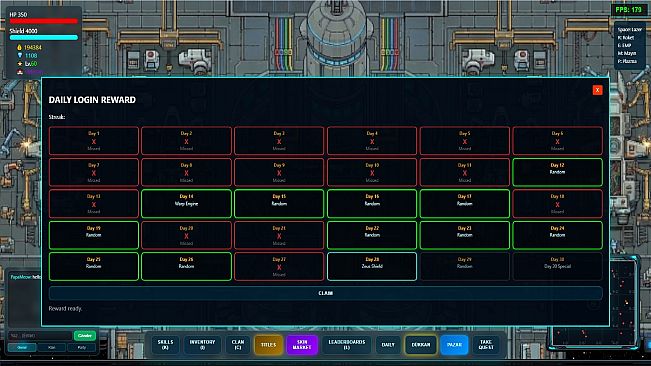The image size is (651, 366).
Task: Select the Day 14 Warp Engine card
Action: point(186,203)
